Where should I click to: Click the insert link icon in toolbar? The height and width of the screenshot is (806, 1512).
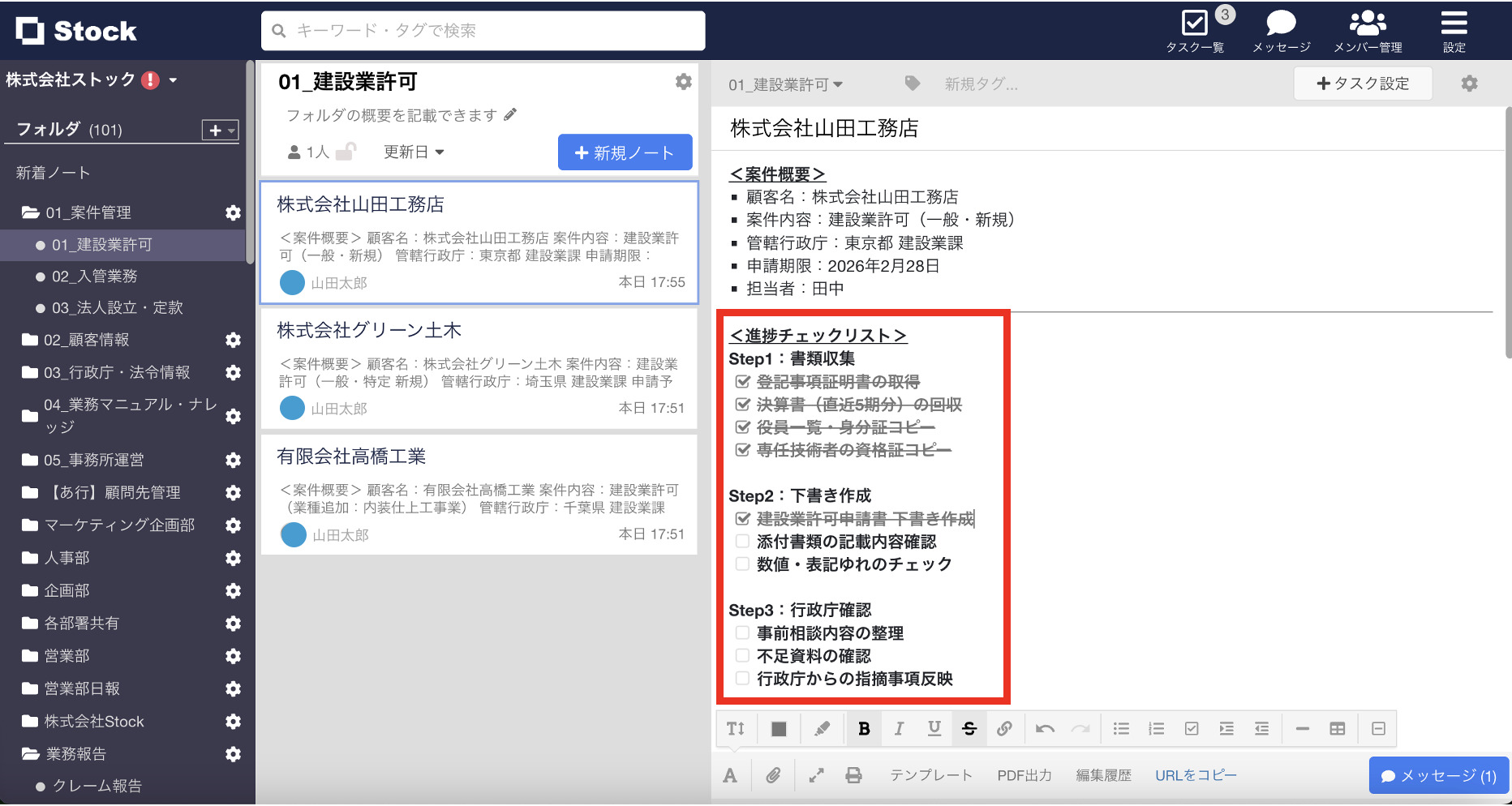click(1004, 729)
